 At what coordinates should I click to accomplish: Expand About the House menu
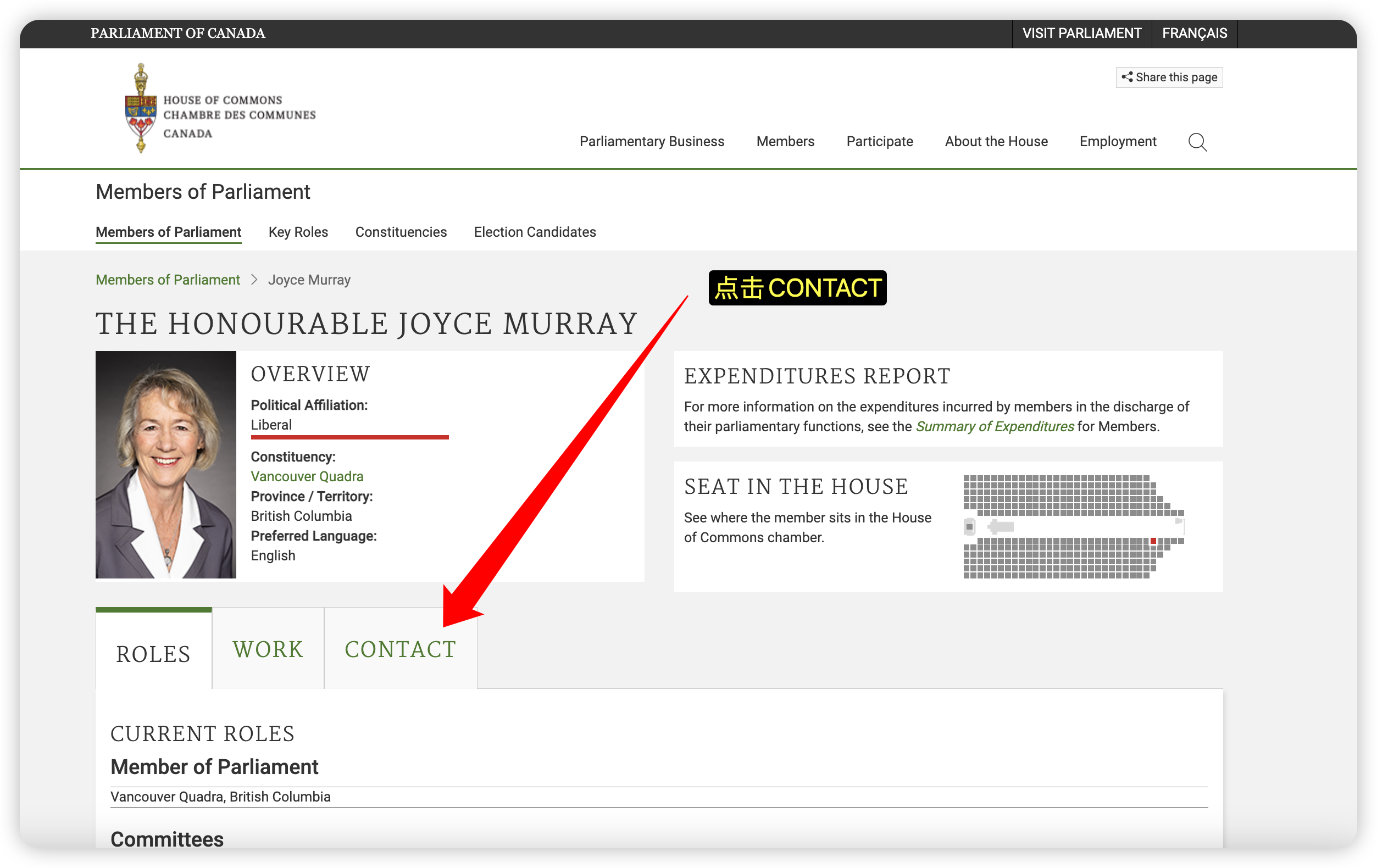coord(996,141)
